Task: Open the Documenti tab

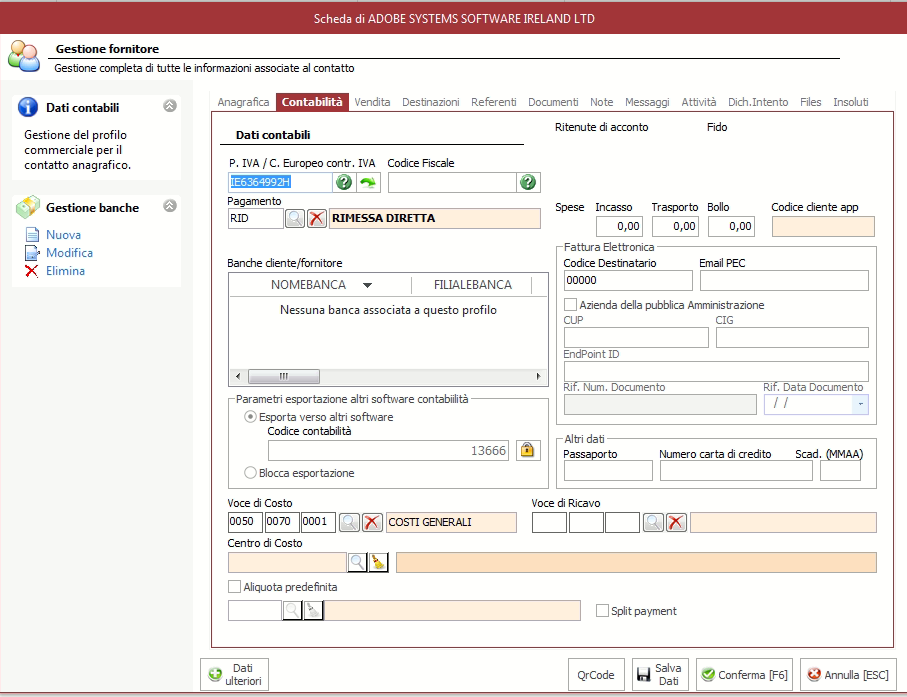Action: [x=553, y=102]
